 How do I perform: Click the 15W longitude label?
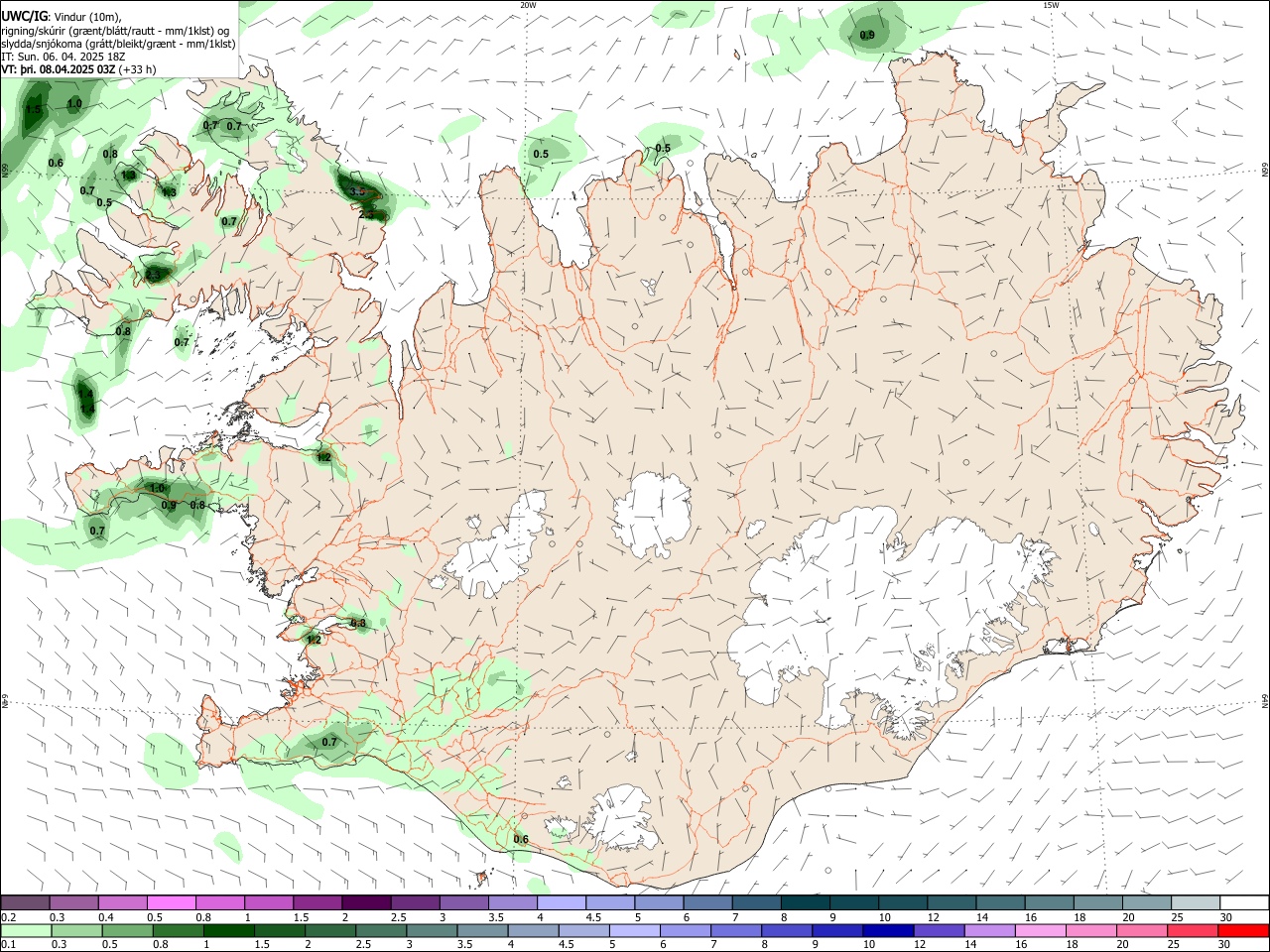(1051, 5)
